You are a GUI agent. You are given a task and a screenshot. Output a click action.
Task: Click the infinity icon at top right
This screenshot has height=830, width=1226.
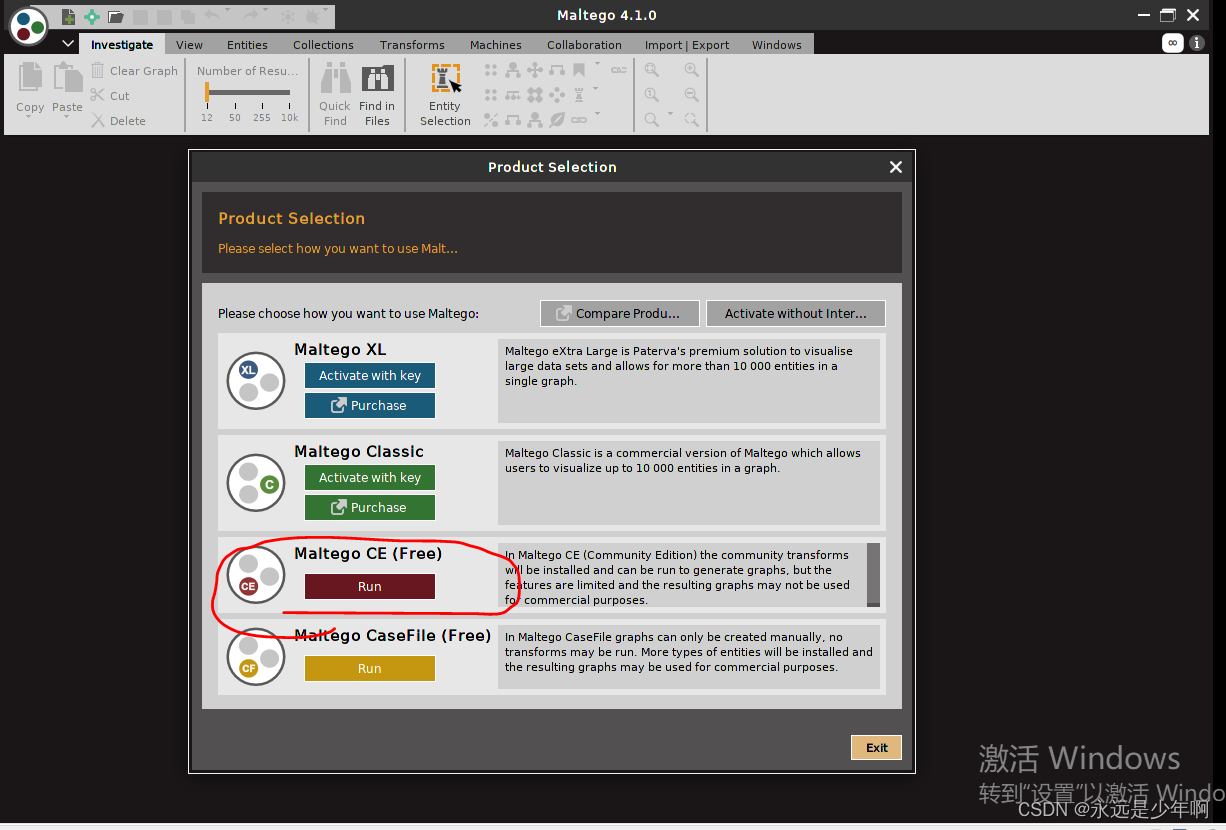[x=1172, y=43]
